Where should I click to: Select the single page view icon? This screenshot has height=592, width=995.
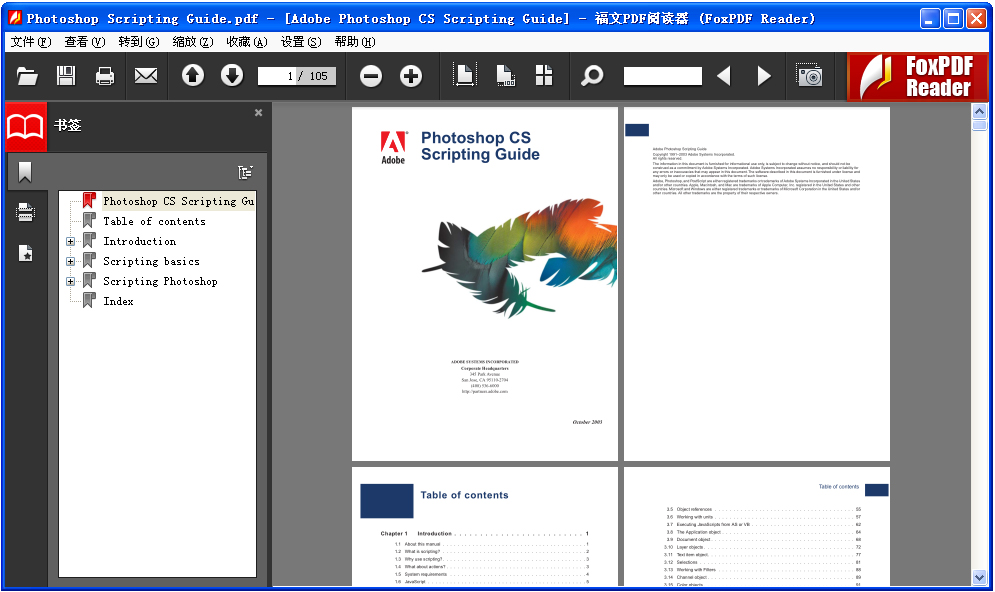pos(465,76)
